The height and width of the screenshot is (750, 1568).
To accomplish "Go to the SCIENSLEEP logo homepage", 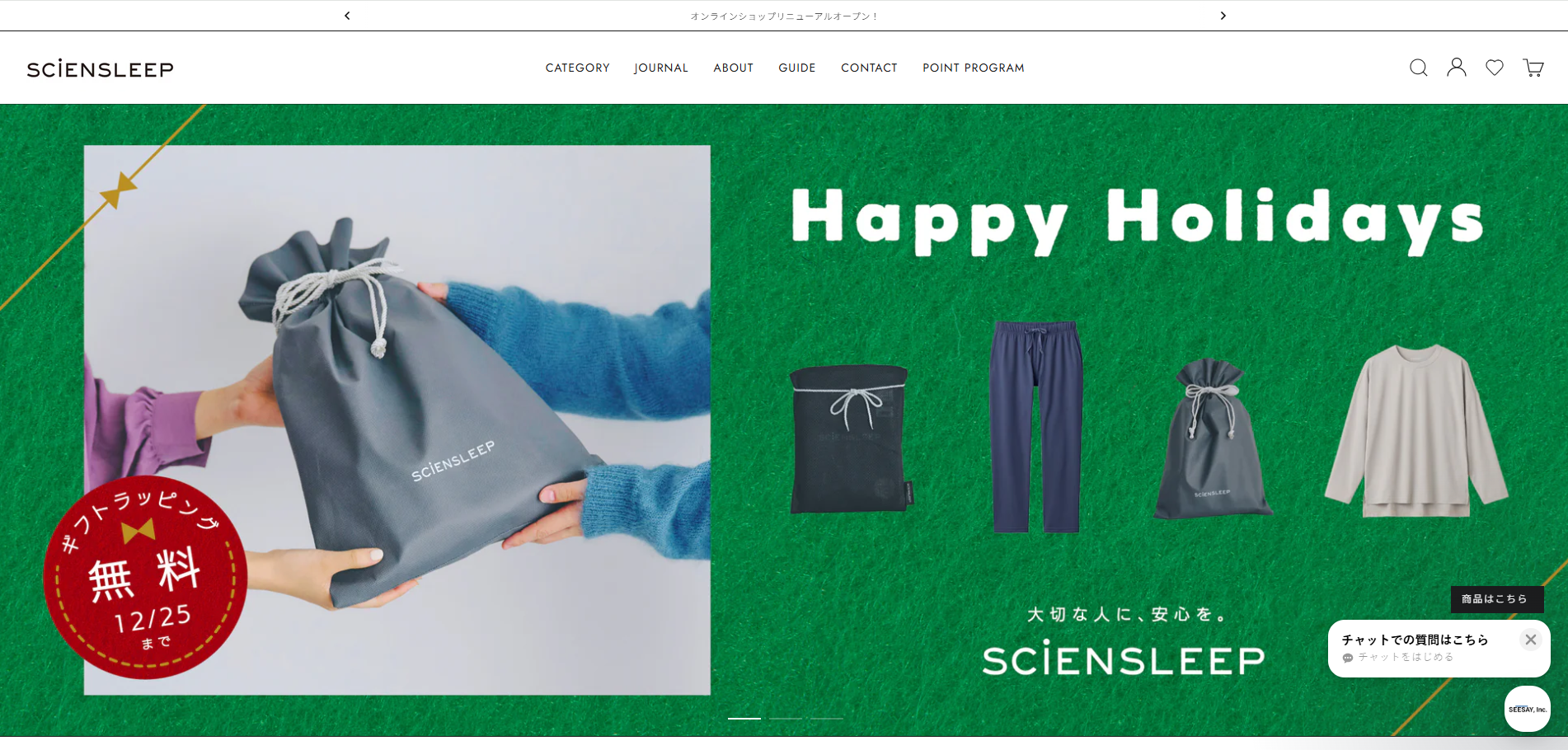I will (x=100, y=68).
